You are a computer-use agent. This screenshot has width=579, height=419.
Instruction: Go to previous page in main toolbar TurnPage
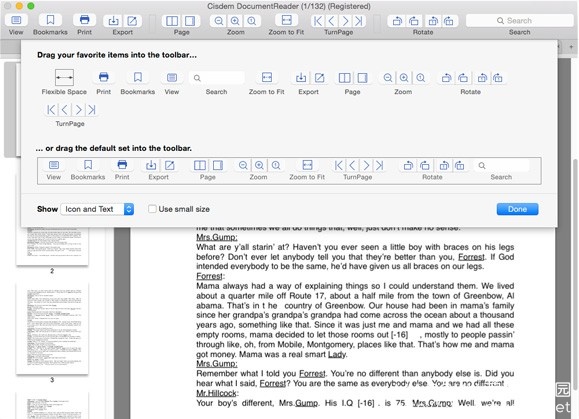point(331,21)
